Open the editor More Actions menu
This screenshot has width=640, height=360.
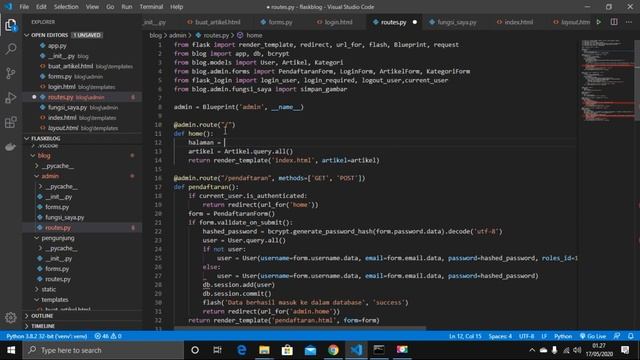[x=629, y=22]
